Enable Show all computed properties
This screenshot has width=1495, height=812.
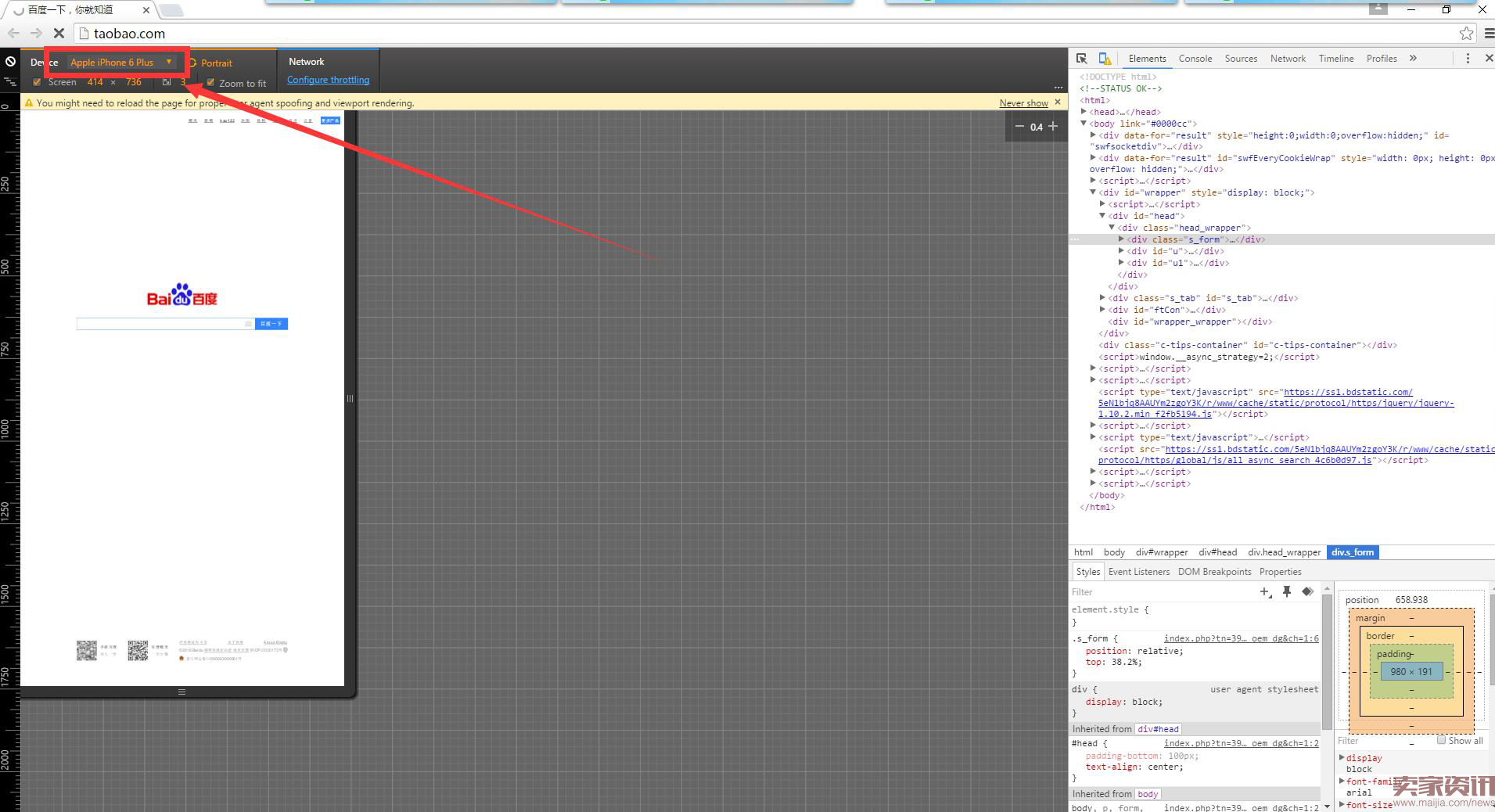(1441, 740)
